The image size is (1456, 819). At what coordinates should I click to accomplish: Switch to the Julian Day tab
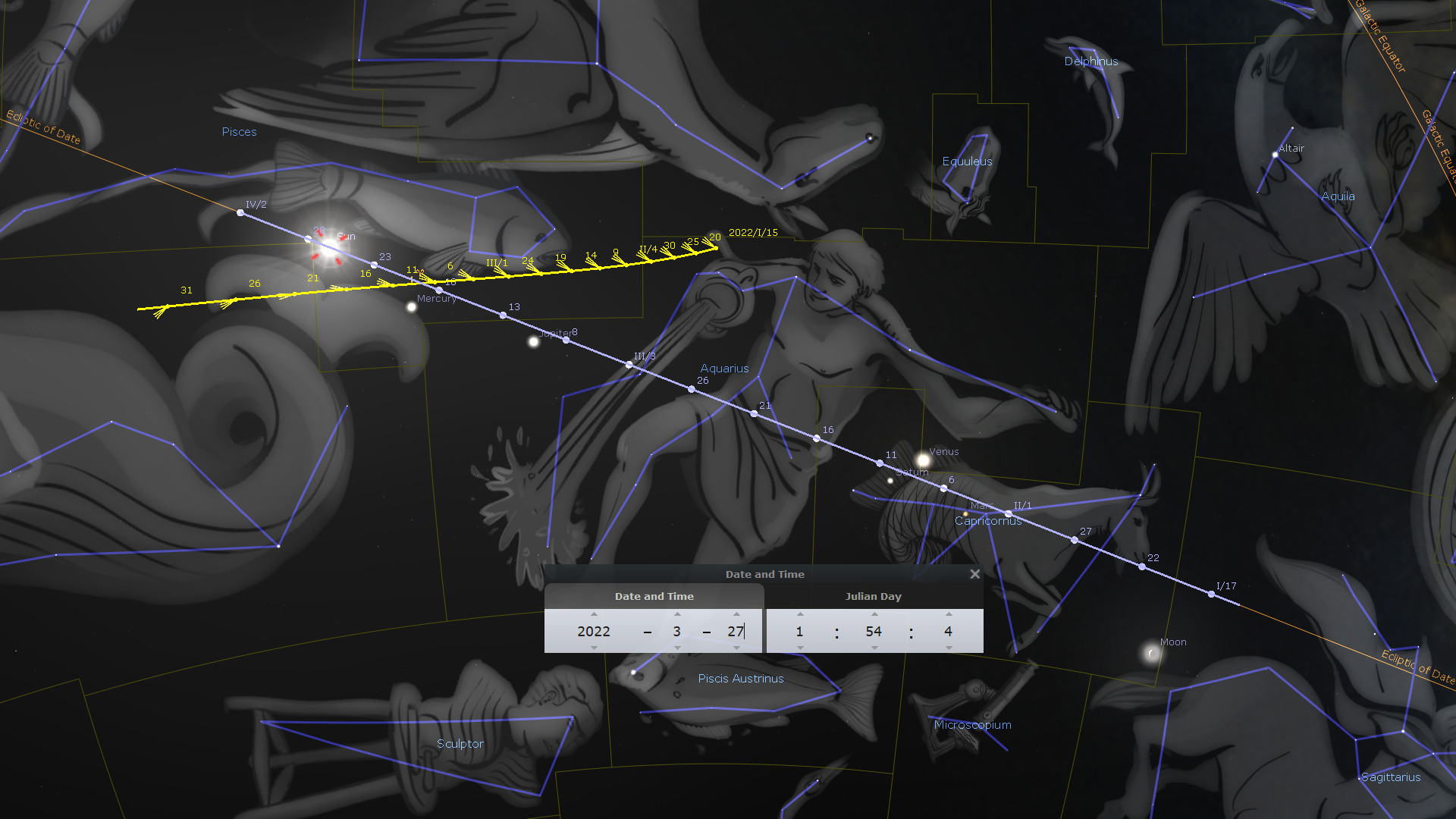click(874, 596)
